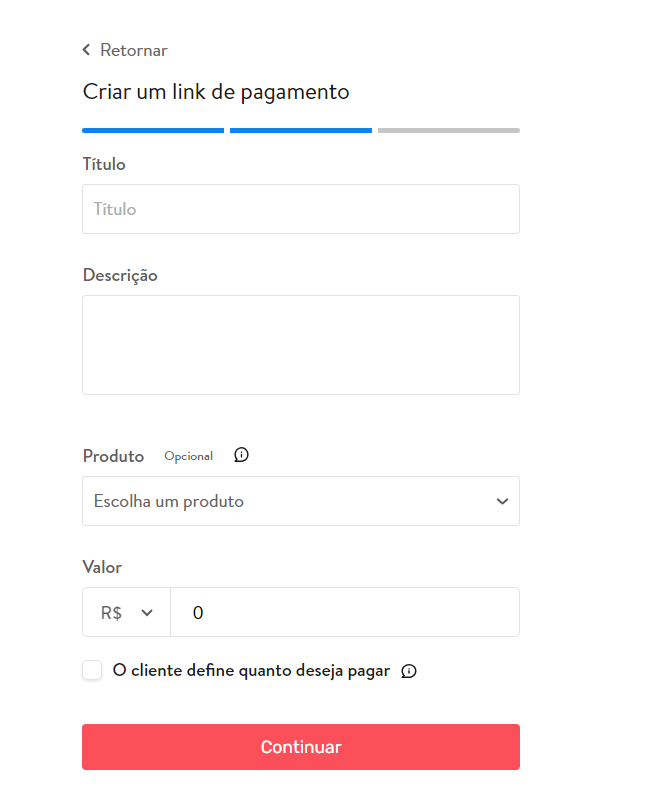Click the 'Opcional' label beside Produto
646x809 pixels.
coord(188,456)
